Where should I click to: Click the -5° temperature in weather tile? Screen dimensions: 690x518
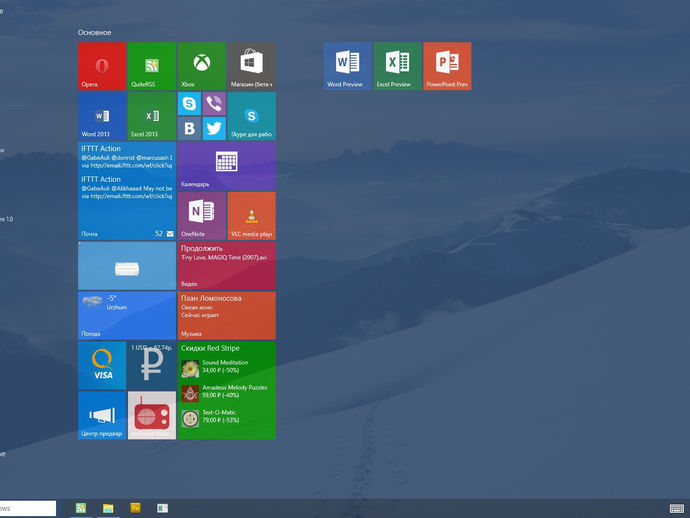coord(112,298)
